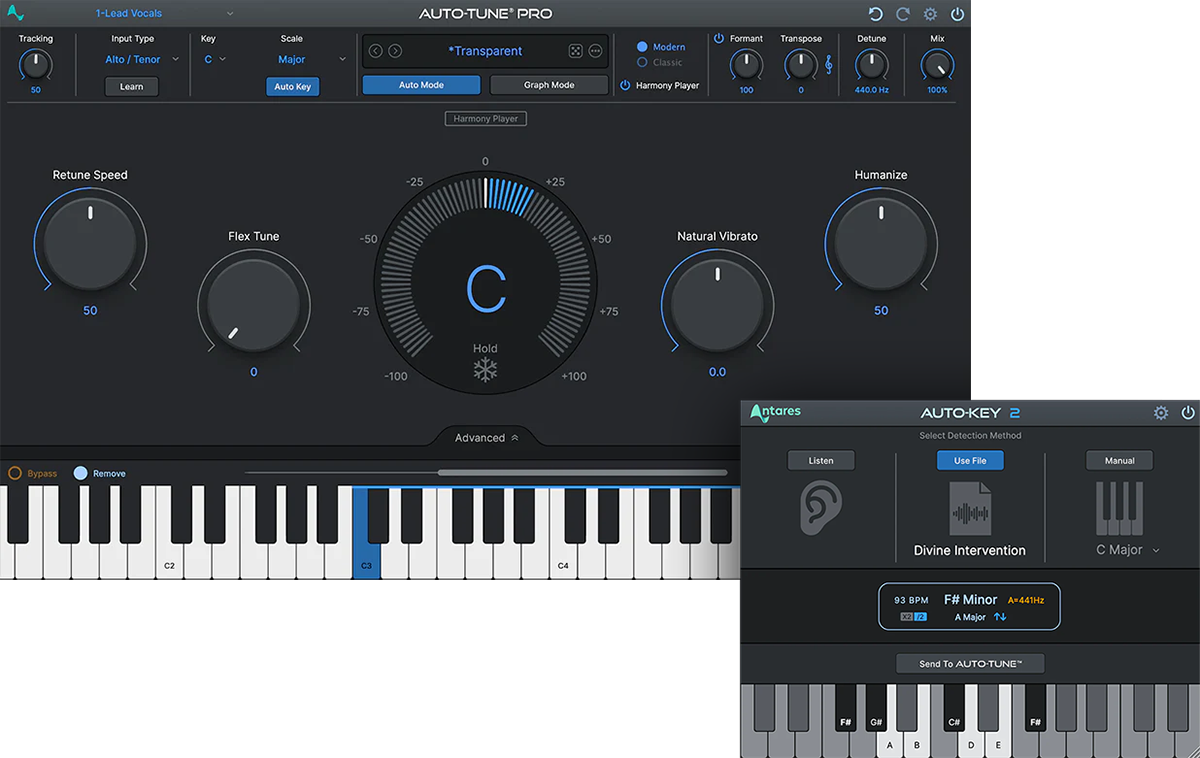Click the swap arrows next to A Major
The width and height of the screenshot is (1200, 758).
click(x=1000, y=617)
